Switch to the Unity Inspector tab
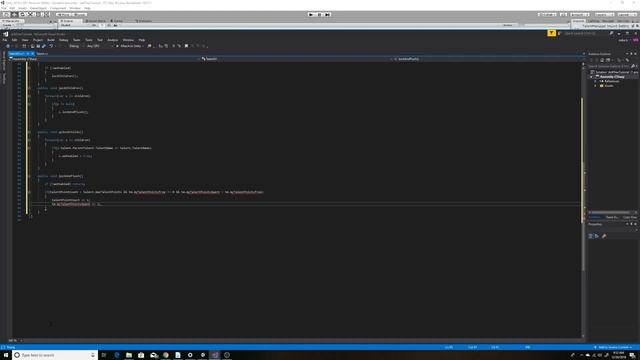Screen dimensions: 640x360 (578, 21)
